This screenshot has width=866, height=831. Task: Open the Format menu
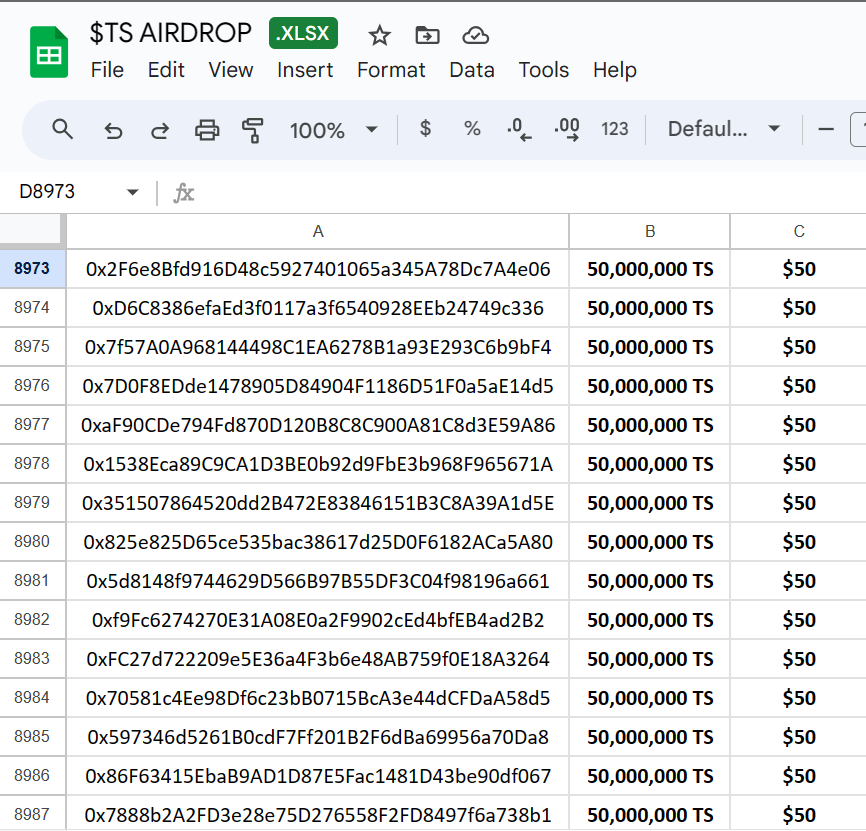tap(391, 70)
